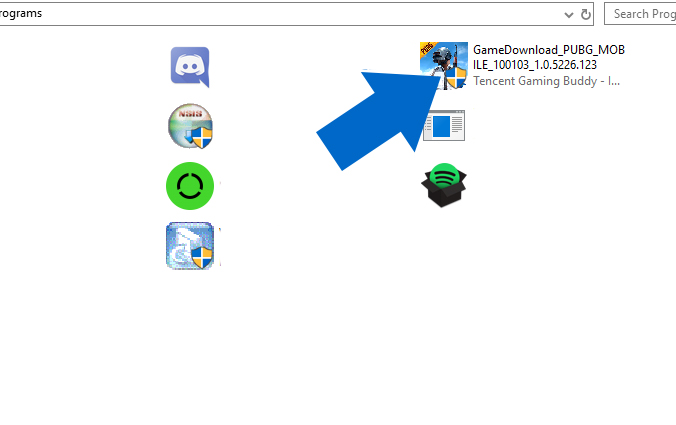This screenshot has width=676, height=425.
Task: Select the music note program icon with shield
Action: [190, 246]
